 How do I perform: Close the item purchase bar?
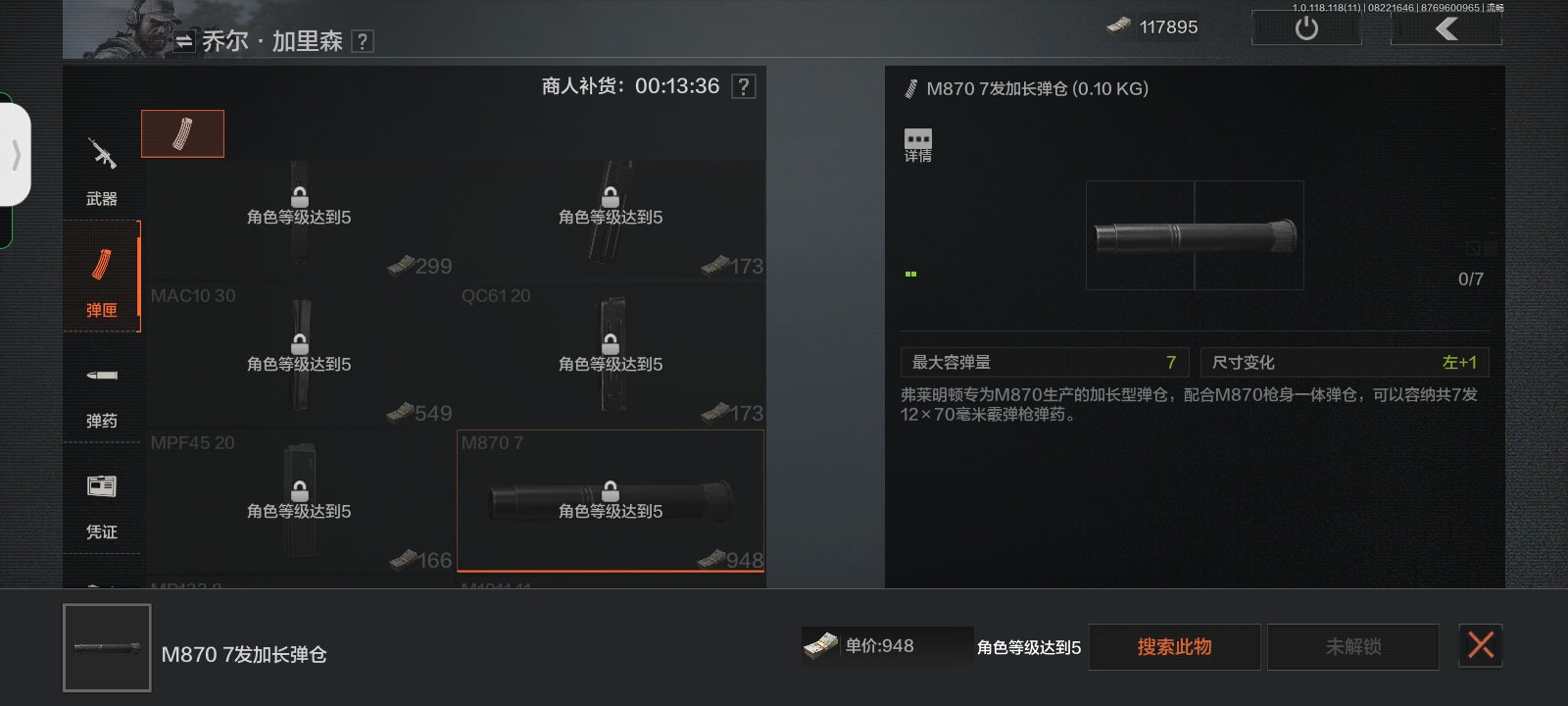pos(1481,645)
